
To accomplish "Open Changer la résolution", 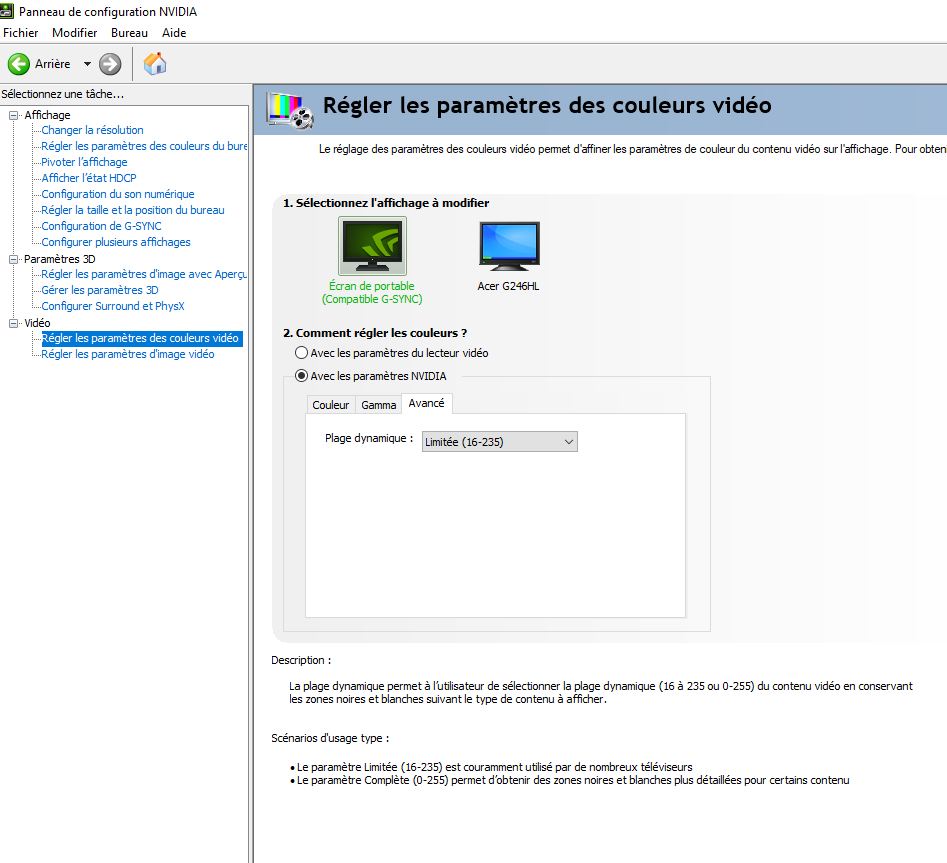I will [92, 130].
